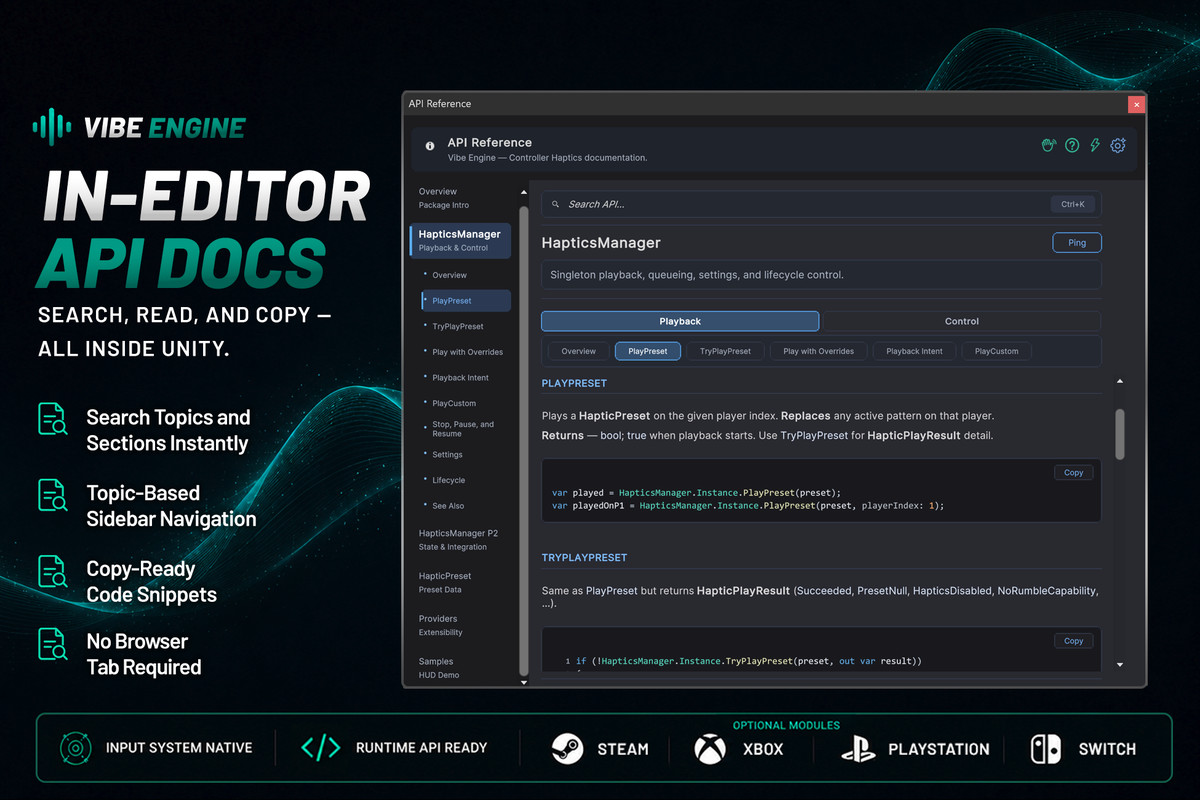The image size is (1200, 800).
Task: Click sidebar scrollbar up arrow
Action: point(523,192)
